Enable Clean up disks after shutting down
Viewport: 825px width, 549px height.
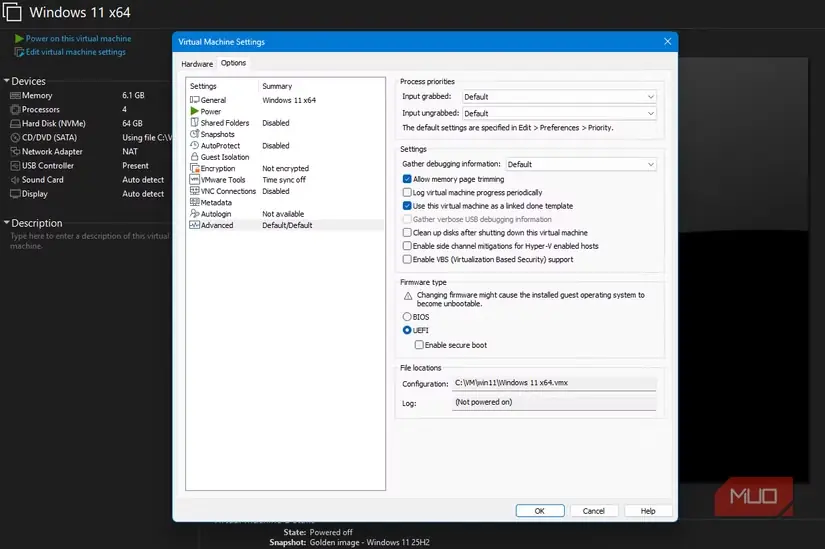point(407,232)
